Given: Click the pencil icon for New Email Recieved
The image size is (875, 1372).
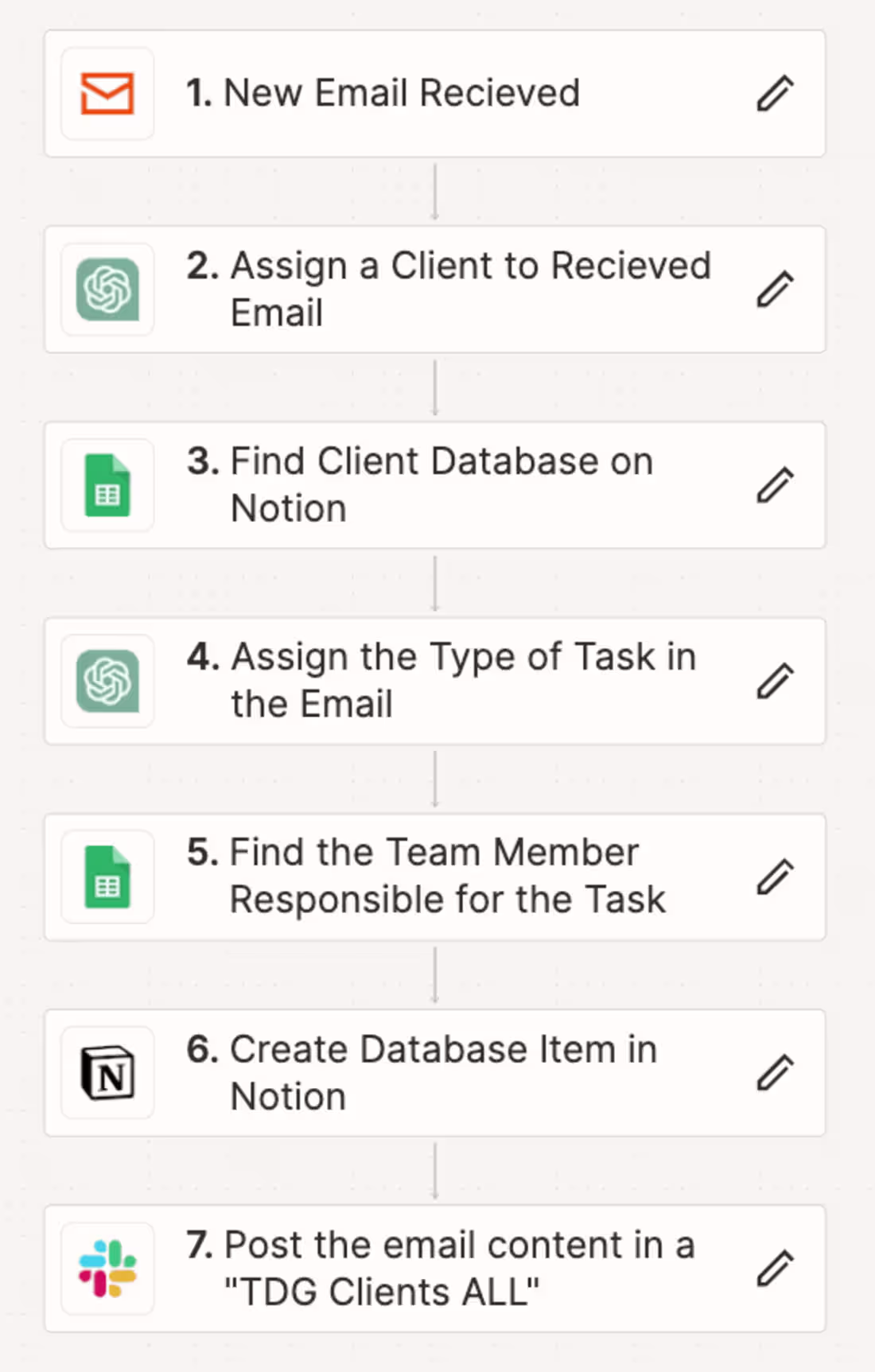Looking at the screenshot, I should click(776, 93).
